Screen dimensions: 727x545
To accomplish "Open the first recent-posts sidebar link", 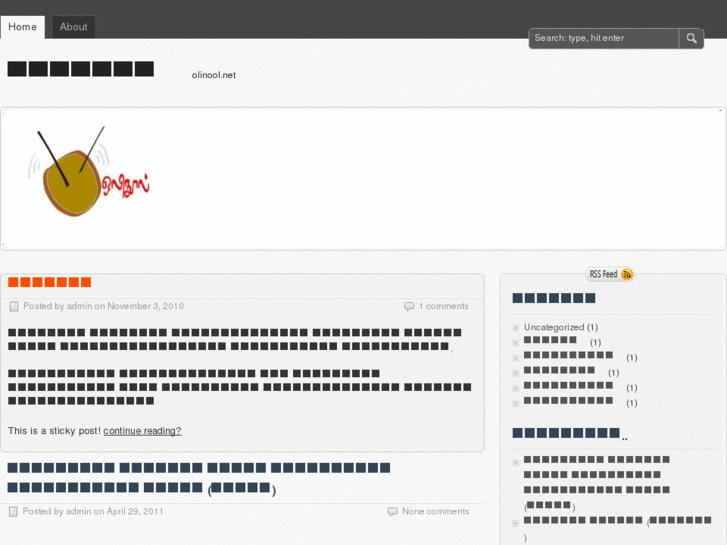I will [x=597, y=482].
